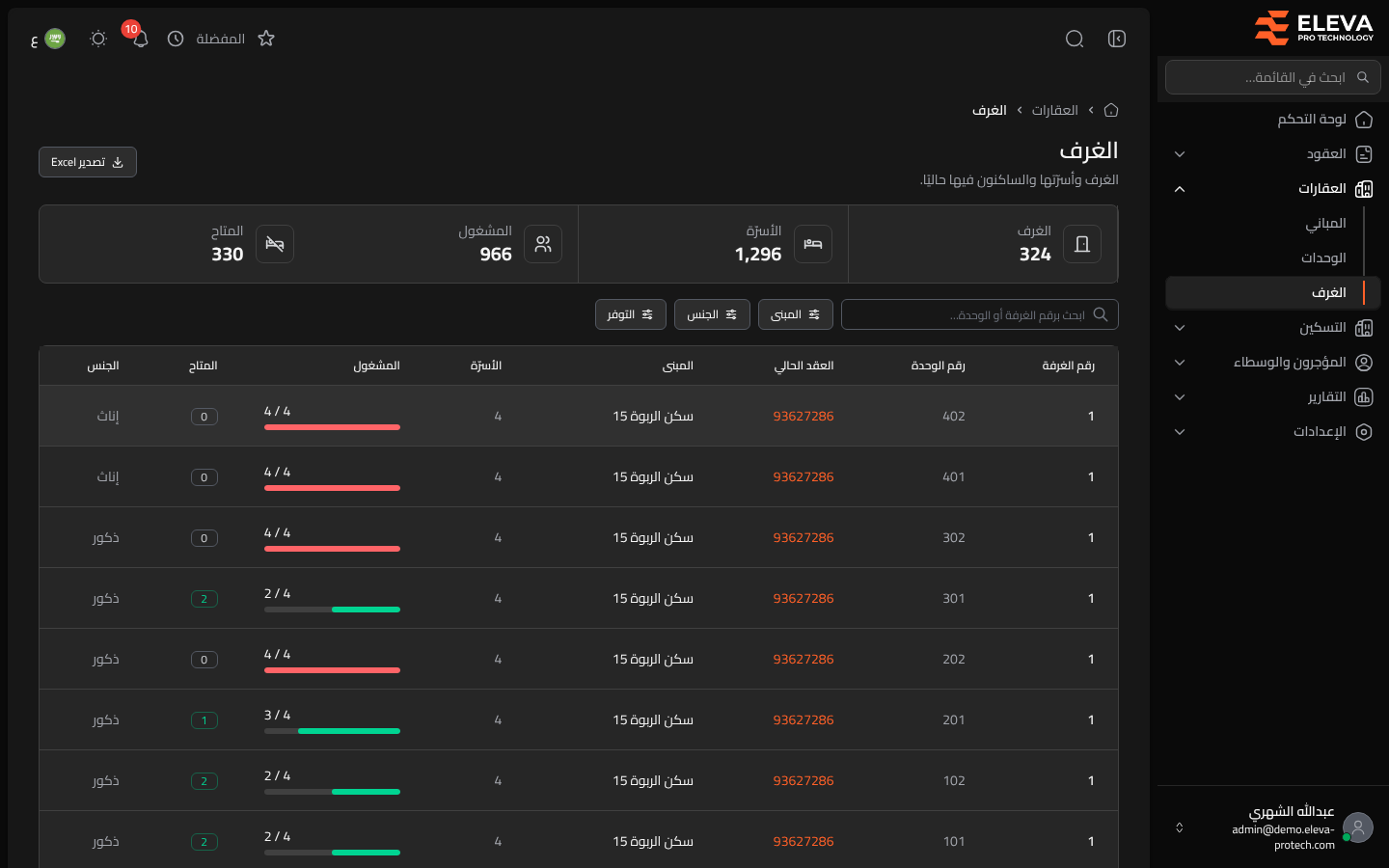The image size is (1389, 868).
Task: Open the التوفر filter button
Action: (x=631, y=314)
